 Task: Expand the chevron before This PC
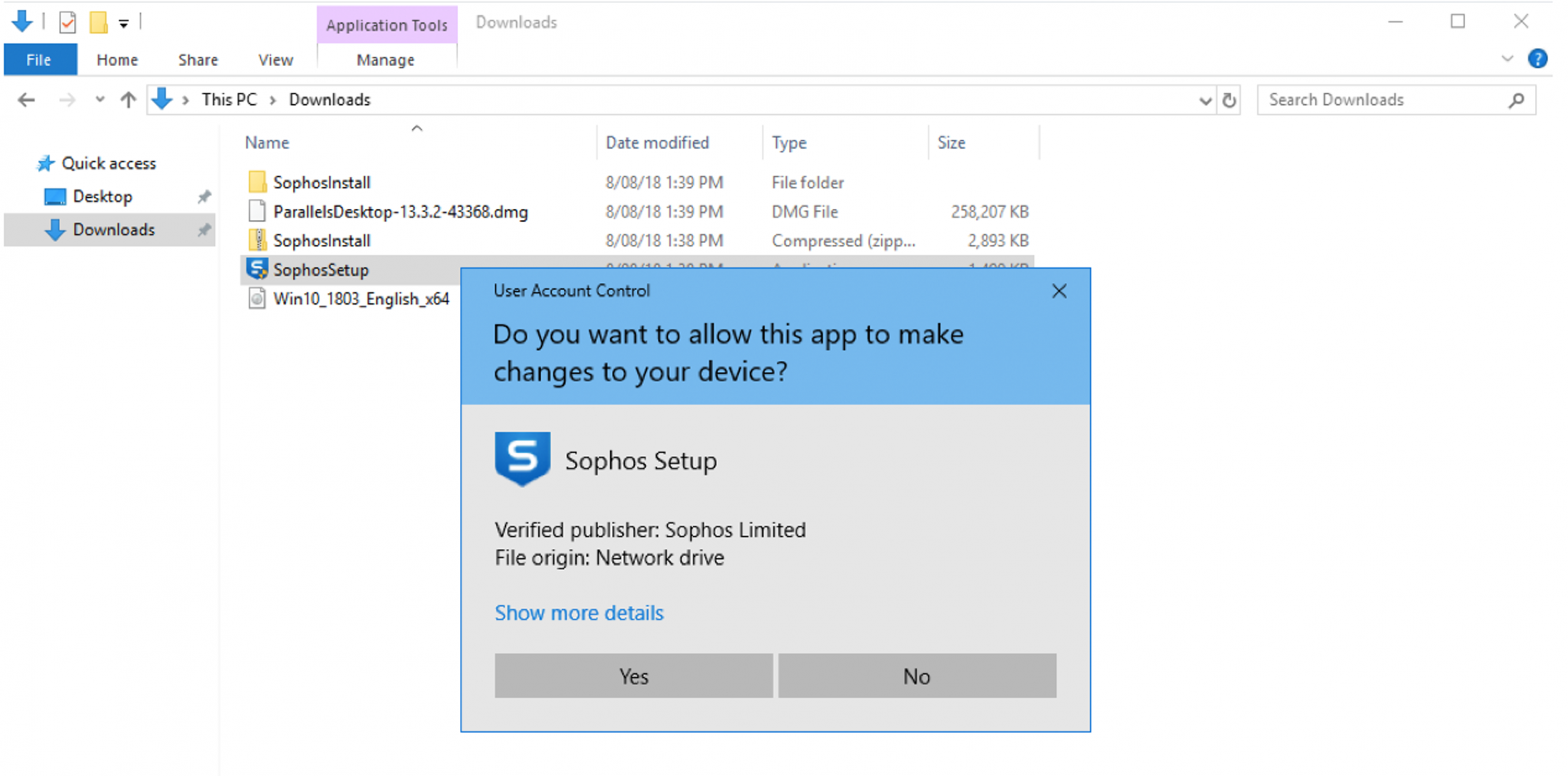(x=185, y=100)
